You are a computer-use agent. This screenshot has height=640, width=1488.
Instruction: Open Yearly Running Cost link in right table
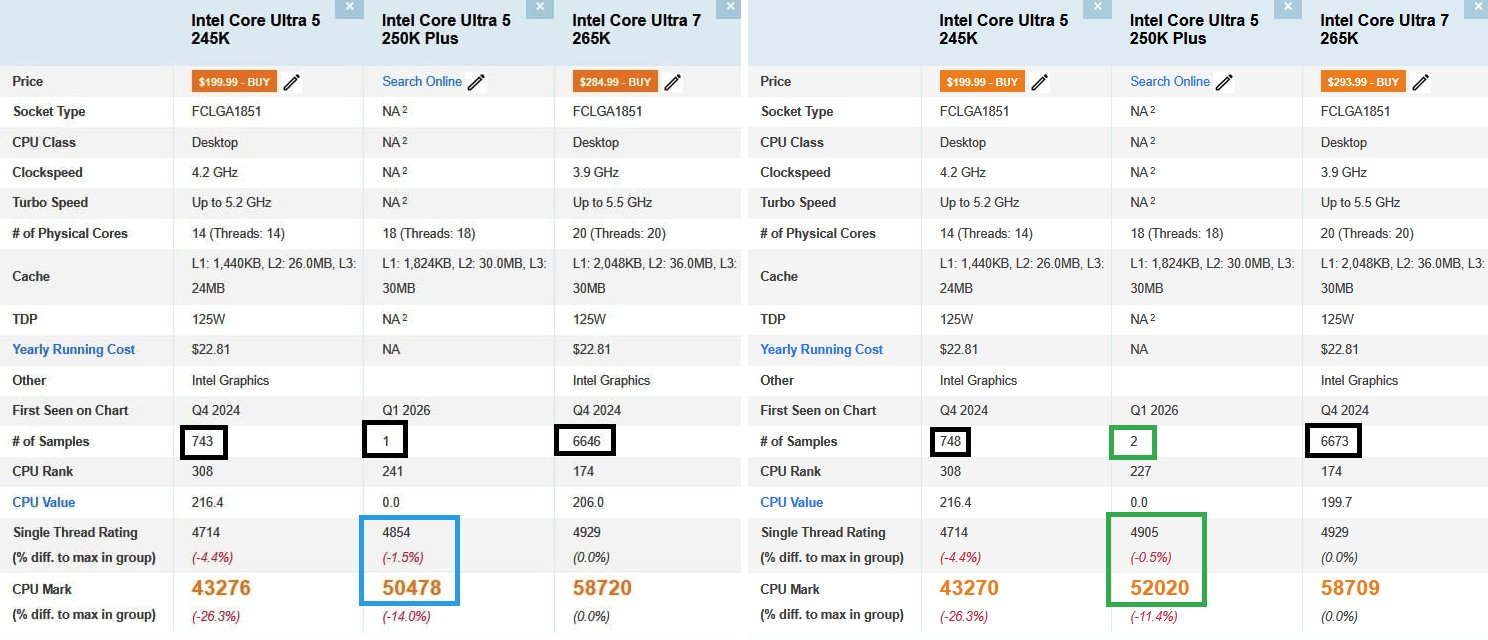click(x=822, y=350)
